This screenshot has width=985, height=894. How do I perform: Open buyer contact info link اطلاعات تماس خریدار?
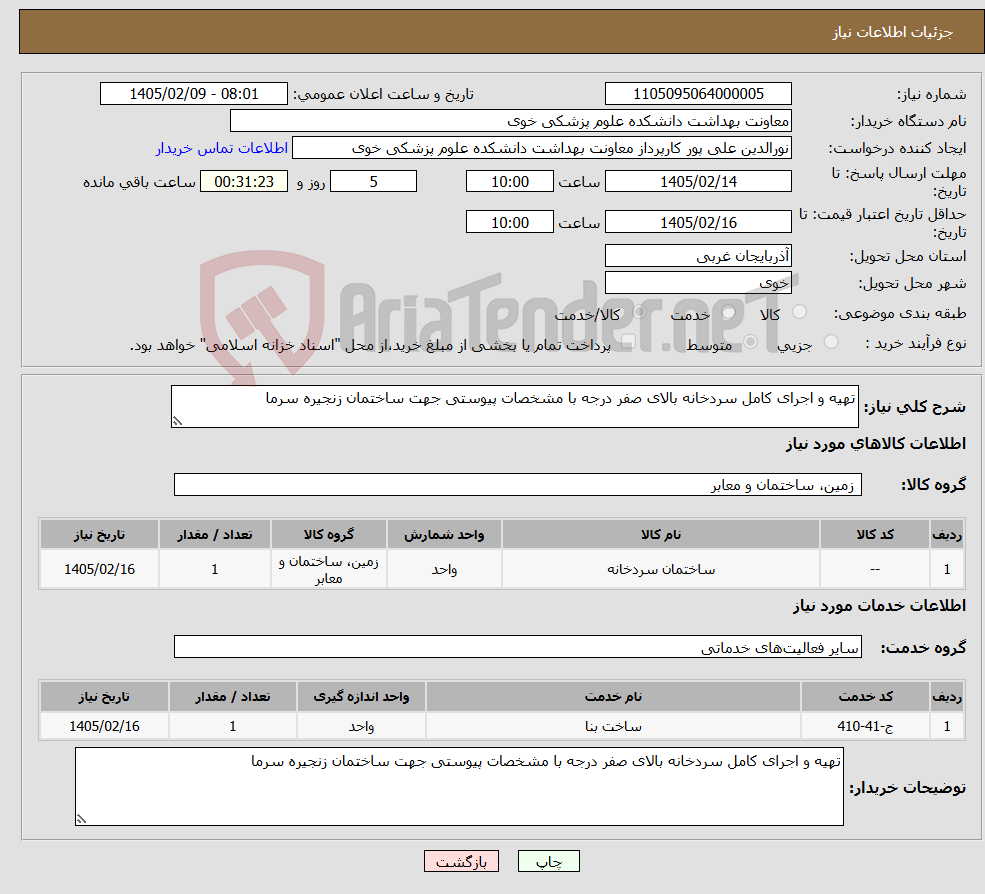[x=222, y=148]
